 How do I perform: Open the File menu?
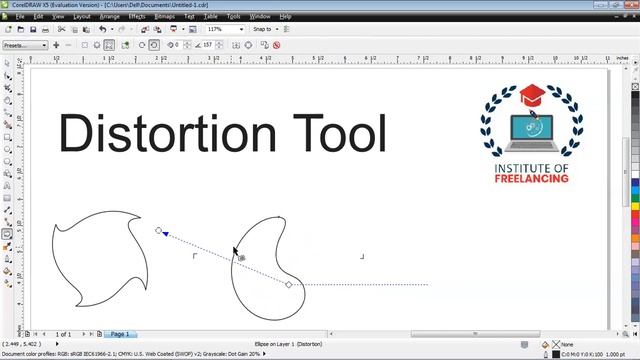pos(20,17)
